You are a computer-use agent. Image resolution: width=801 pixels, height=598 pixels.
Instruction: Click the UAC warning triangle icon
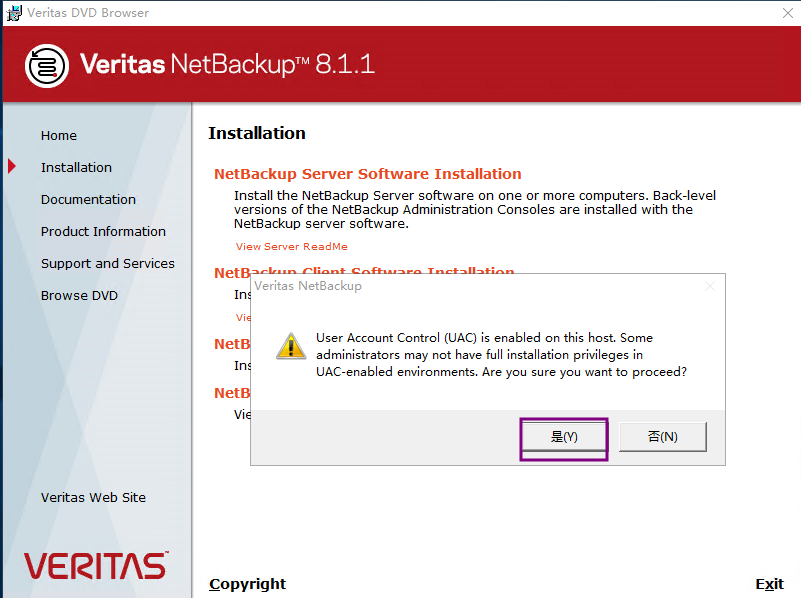click(x=291, y=346)
